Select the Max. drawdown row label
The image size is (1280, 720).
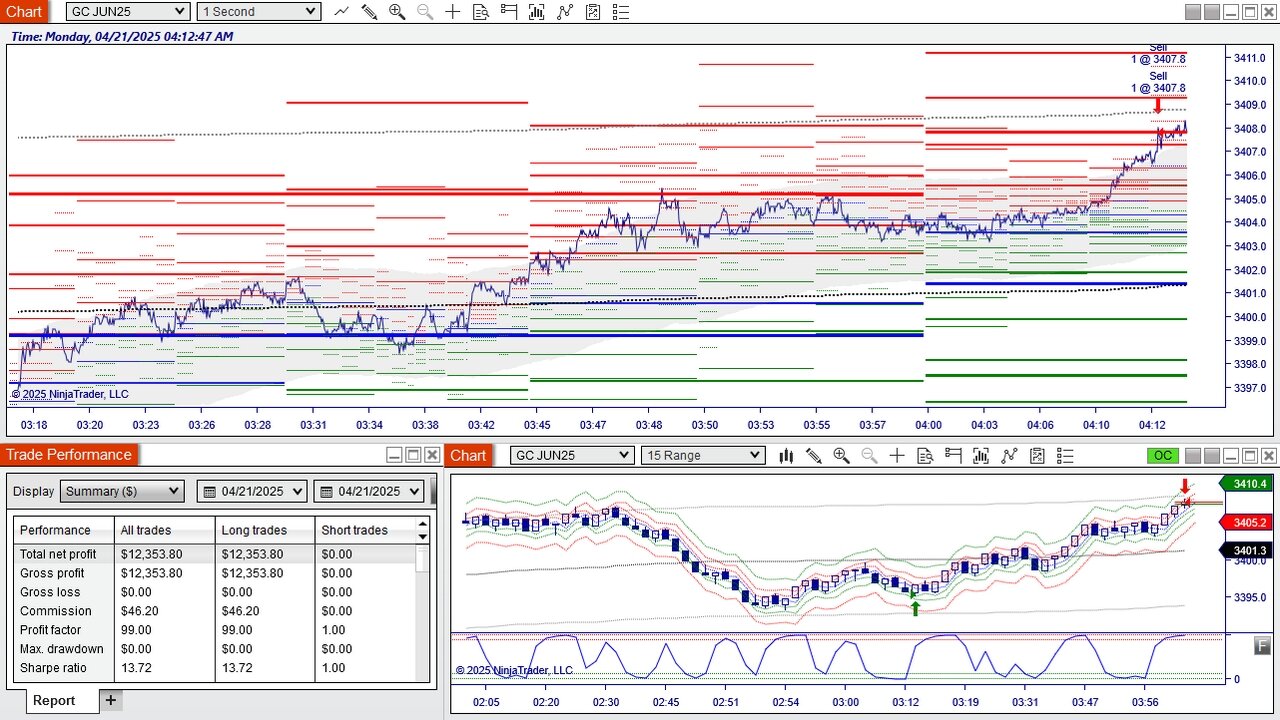click(x=62, y=649)
